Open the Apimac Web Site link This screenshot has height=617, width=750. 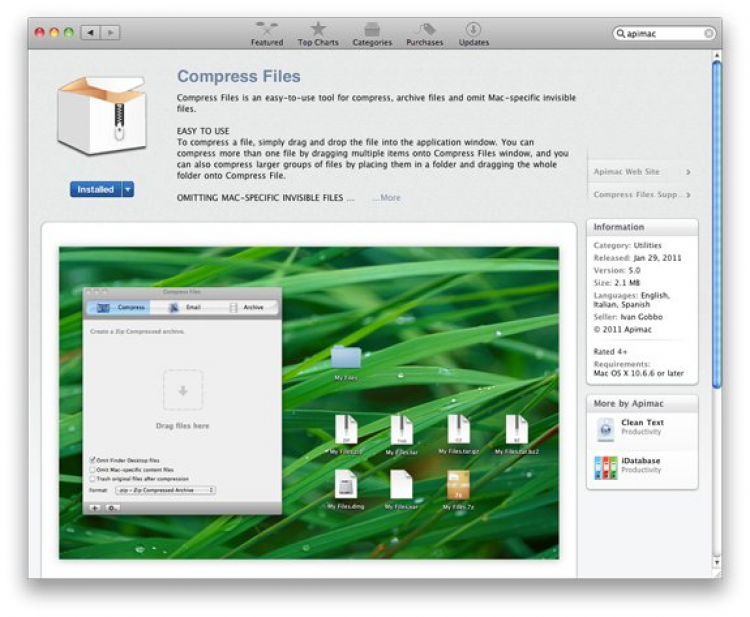coord(641,172)
